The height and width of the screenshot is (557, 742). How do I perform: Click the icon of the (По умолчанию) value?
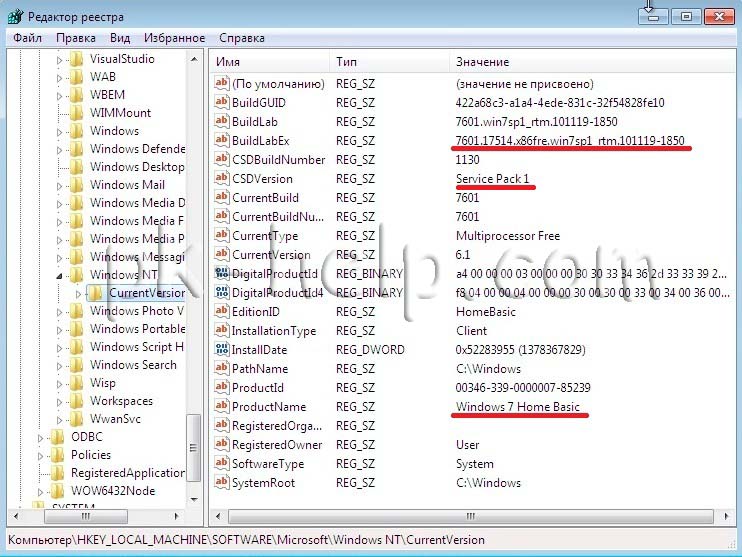coord(221,83)
